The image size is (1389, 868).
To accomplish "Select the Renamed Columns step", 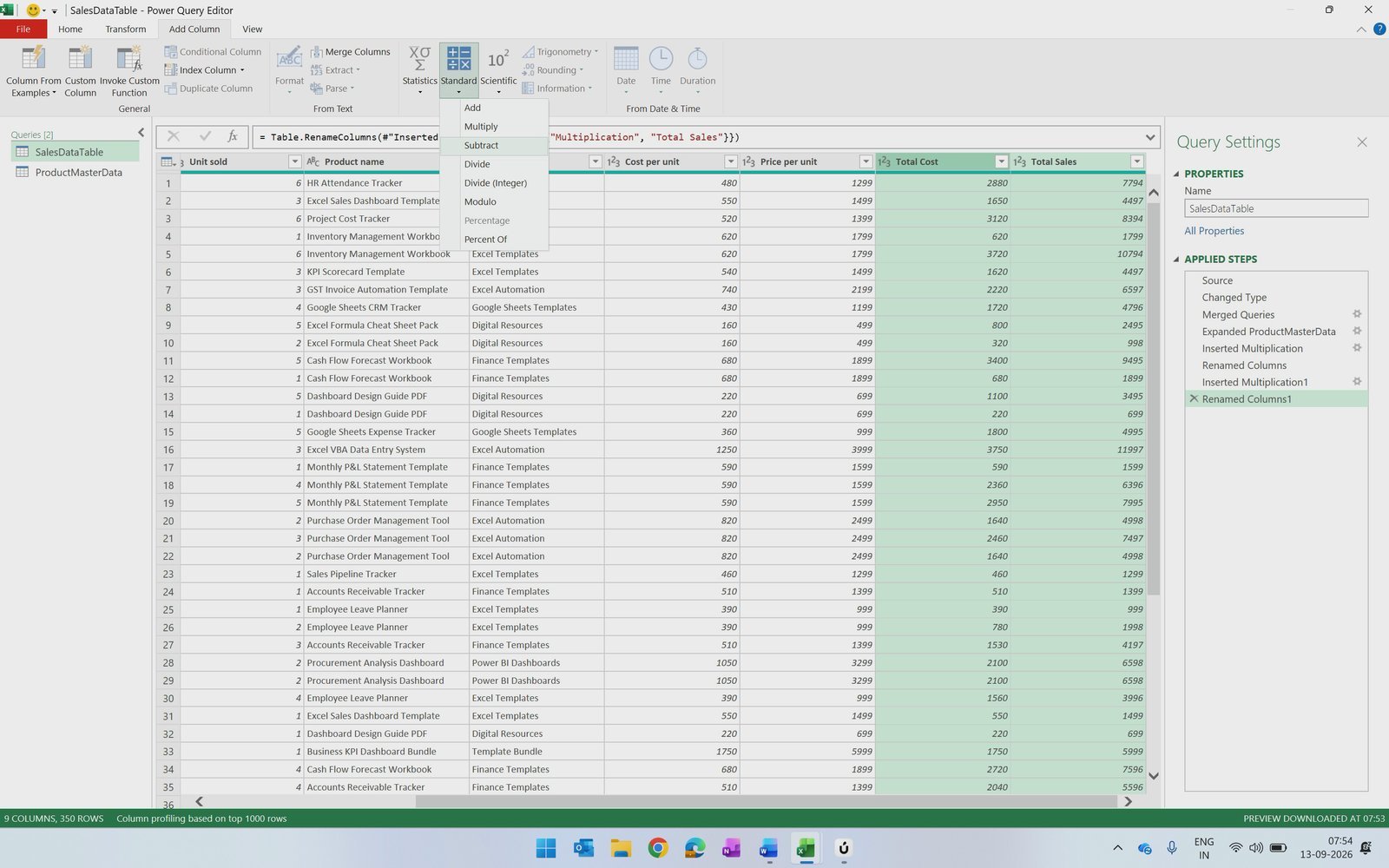I will tap(1275, 365).
